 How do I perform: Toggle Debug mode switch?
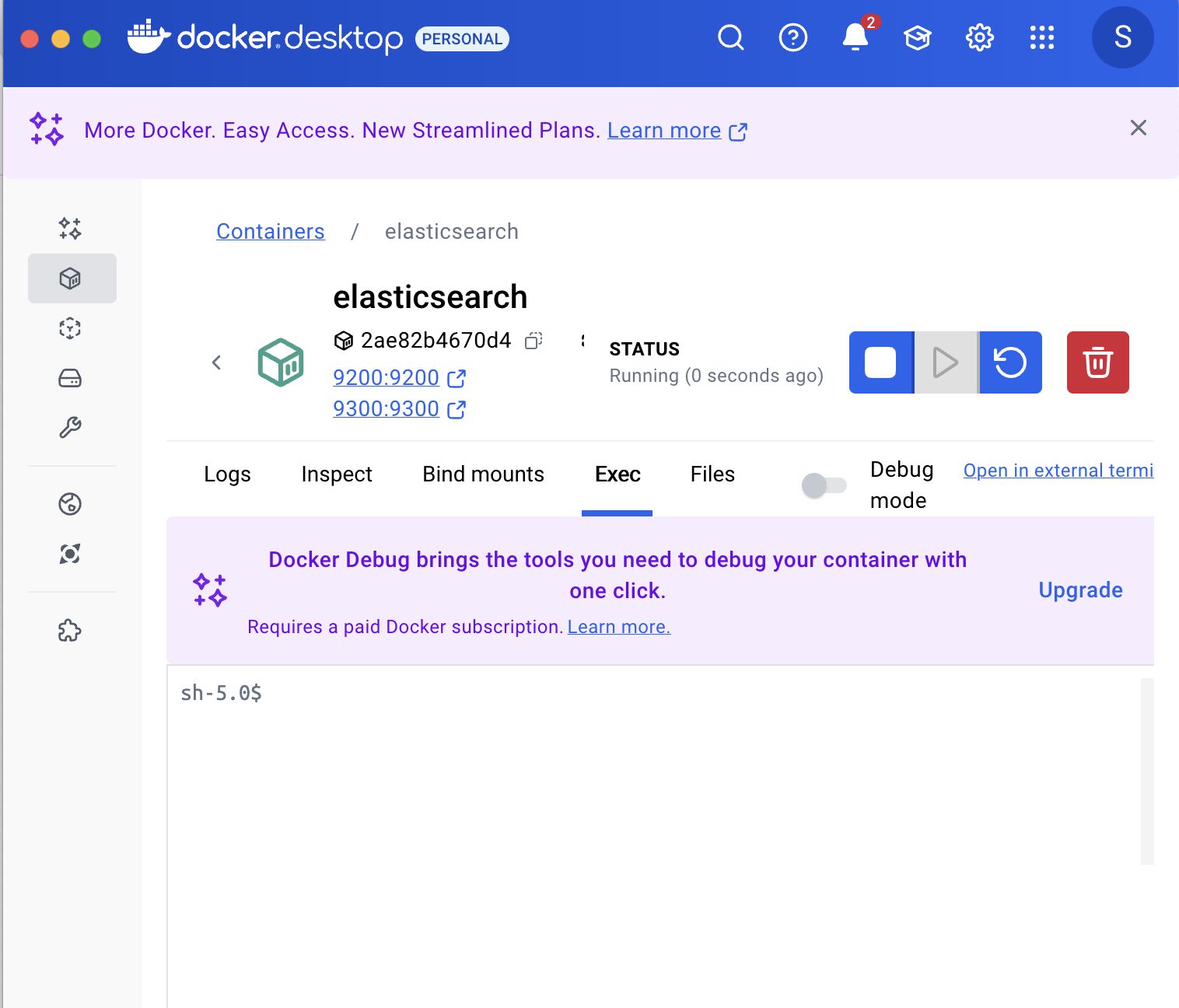click(824, 485)
